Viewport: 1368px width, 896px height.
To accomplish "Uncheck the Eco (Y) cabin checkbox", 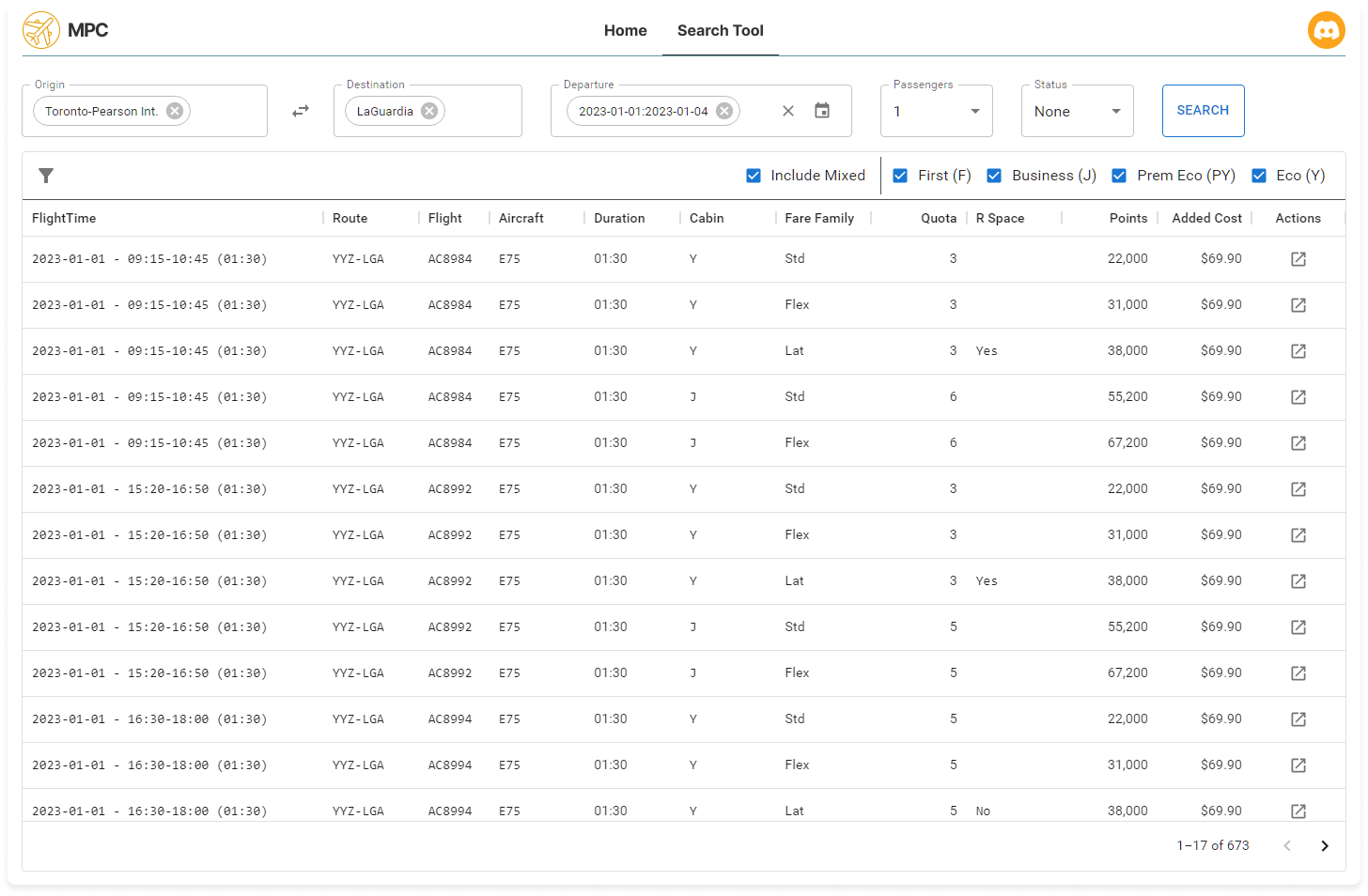I will pos(1259,176).
